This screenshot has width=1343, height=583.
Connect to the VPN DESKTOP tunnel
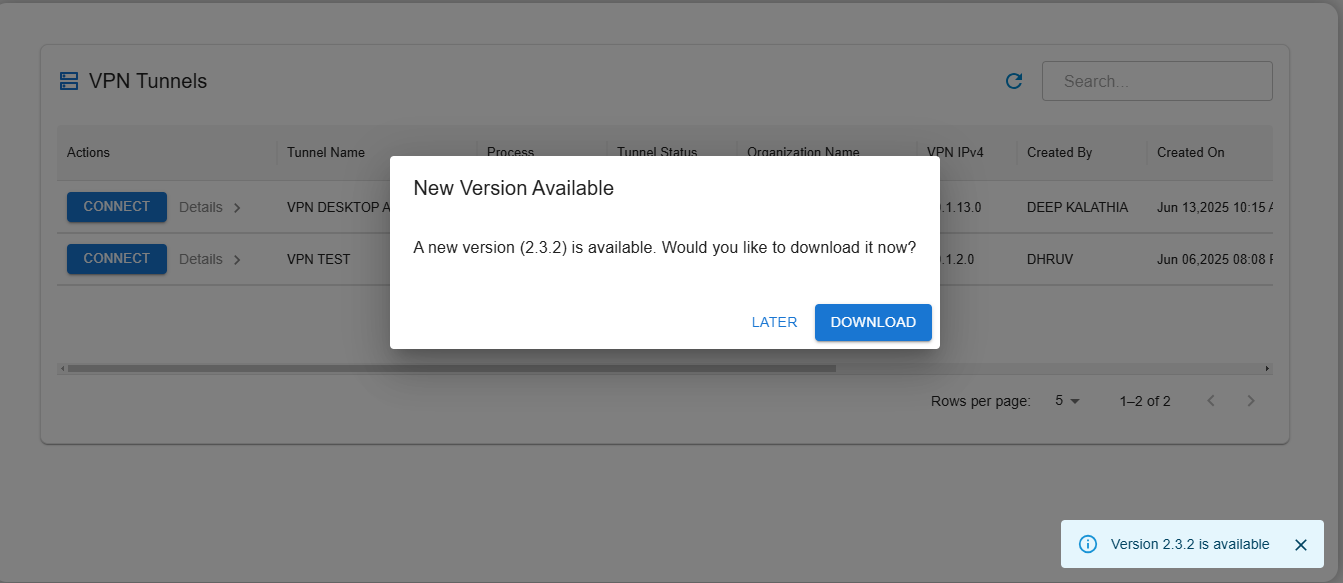(x=116, y=207)
